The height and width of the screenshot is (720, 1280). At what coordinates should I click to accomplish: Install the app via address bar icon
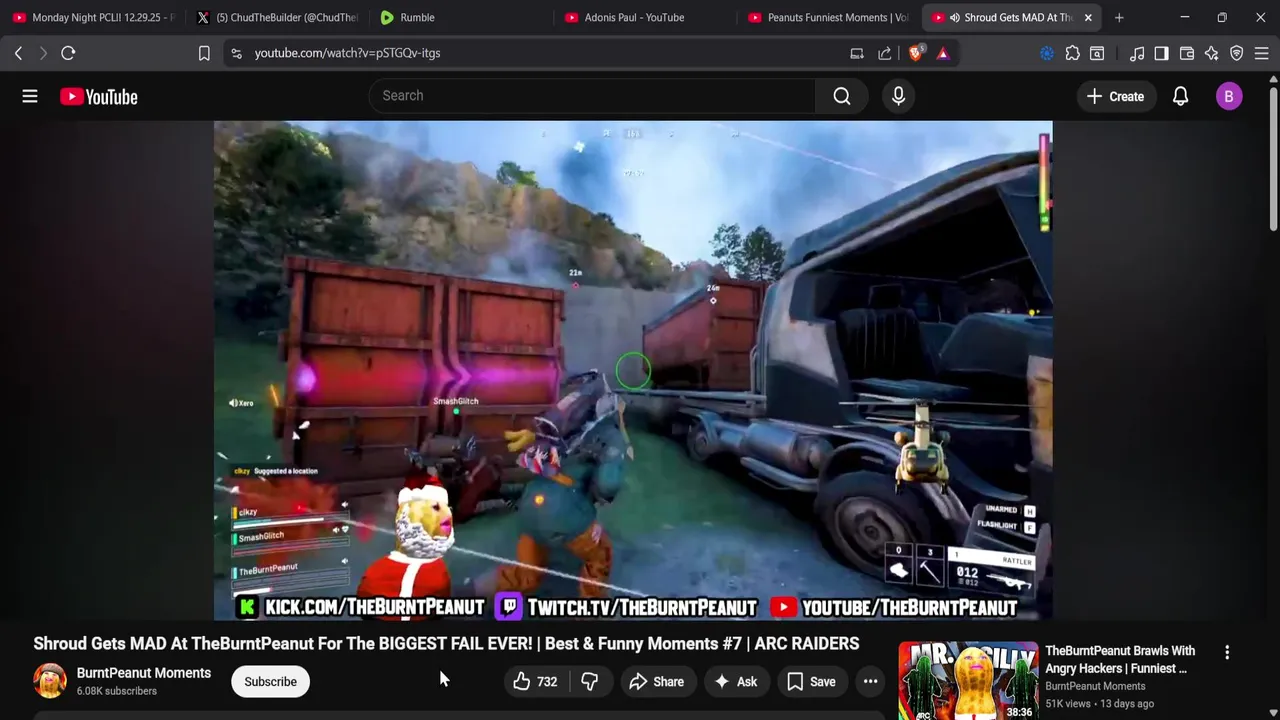(857, 53)
